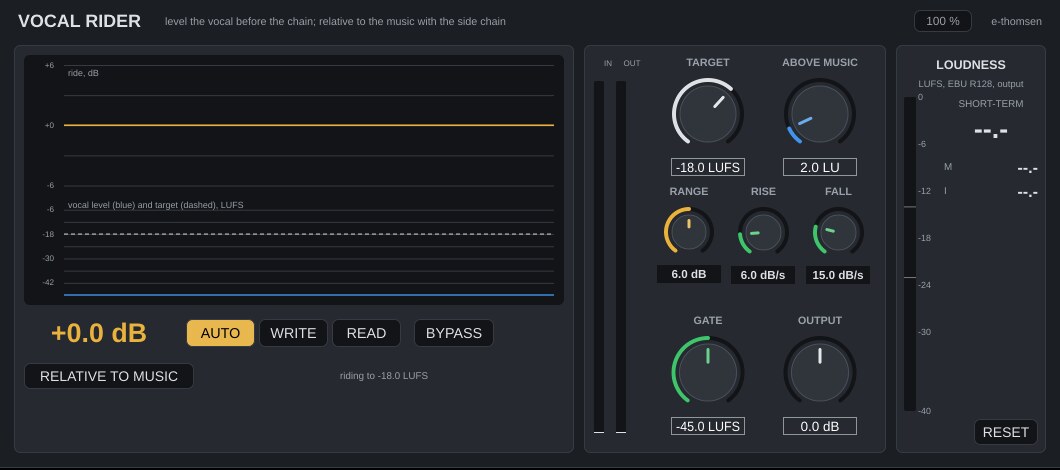Edit the -18.0 LUFS target field
1060x470 pixels.
708,167
